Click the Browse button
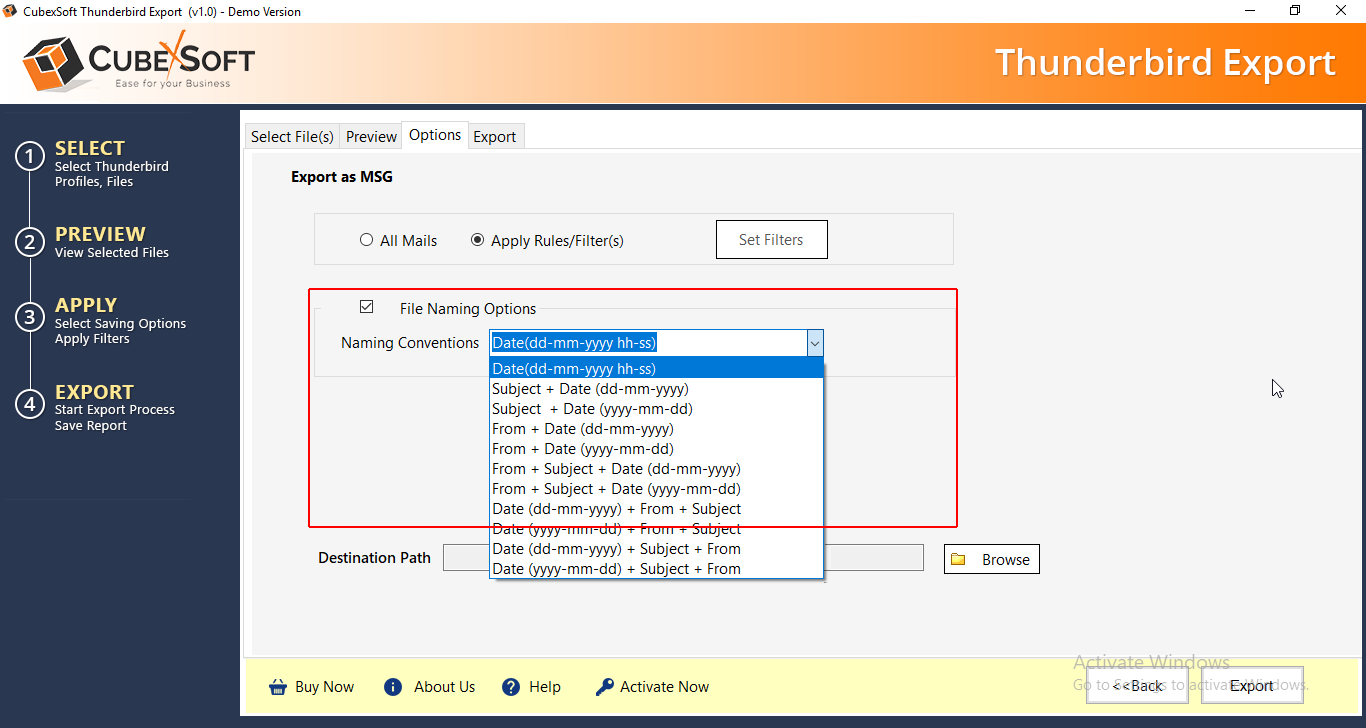This screenshot has height=728, width=1366. click(x=992, y=560)
